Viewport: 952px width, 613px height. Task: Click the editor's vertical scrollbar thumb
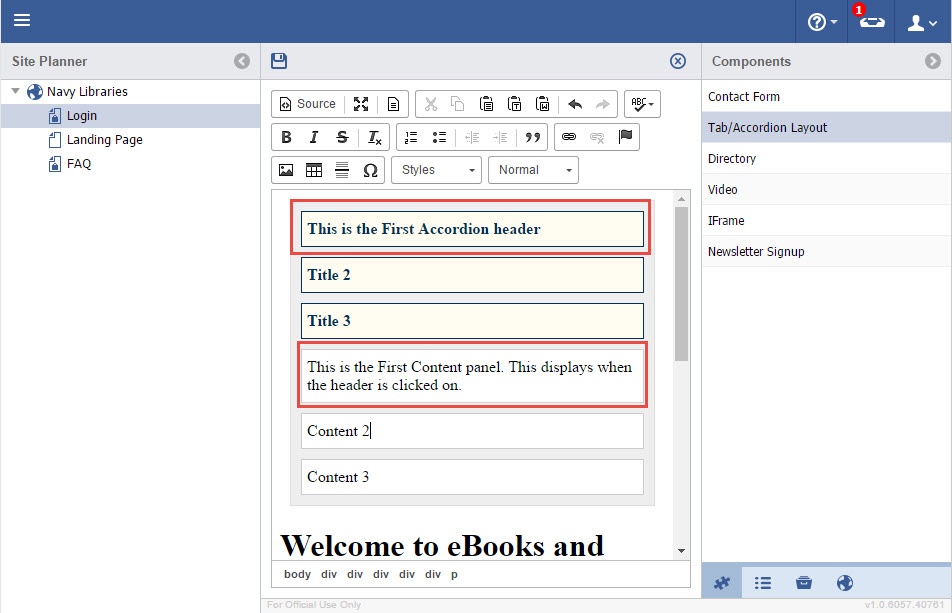(682, 283)
